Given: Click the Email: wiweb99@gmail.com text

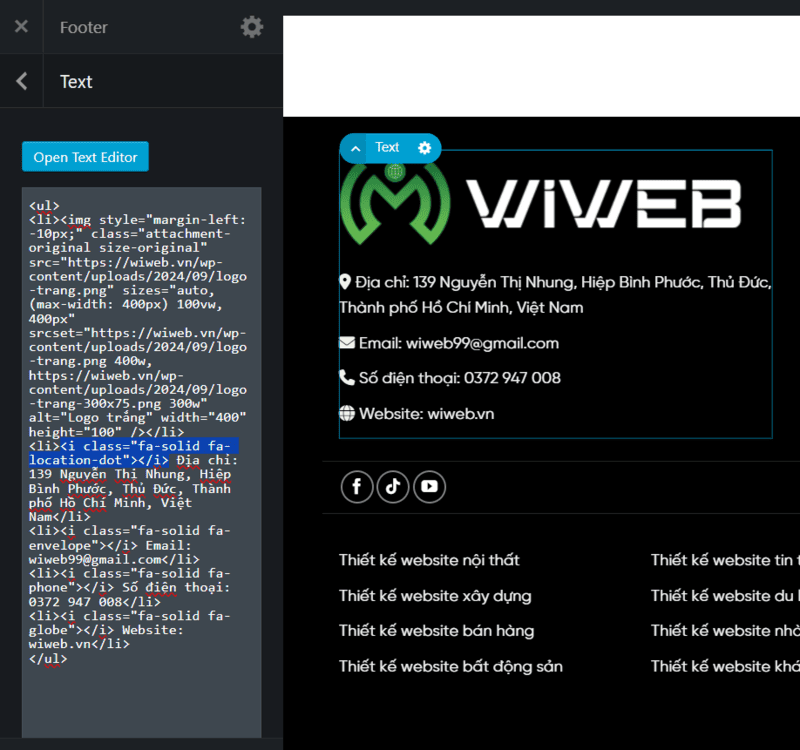Looking at the screenshot, I should (x=459, y=343).
